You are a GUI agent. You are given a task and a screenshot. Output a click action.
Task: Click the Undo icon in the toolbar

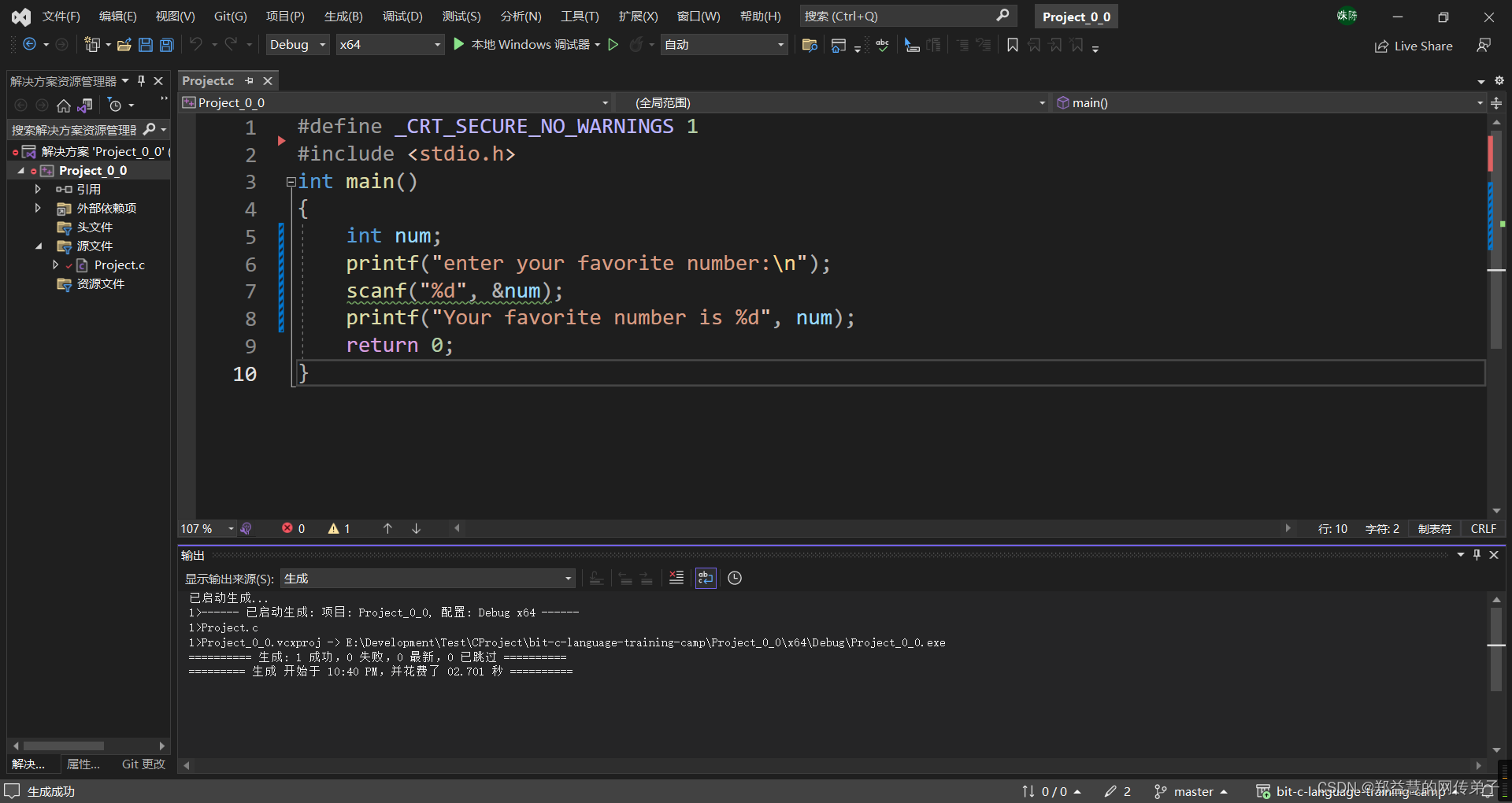click(197, 45)
